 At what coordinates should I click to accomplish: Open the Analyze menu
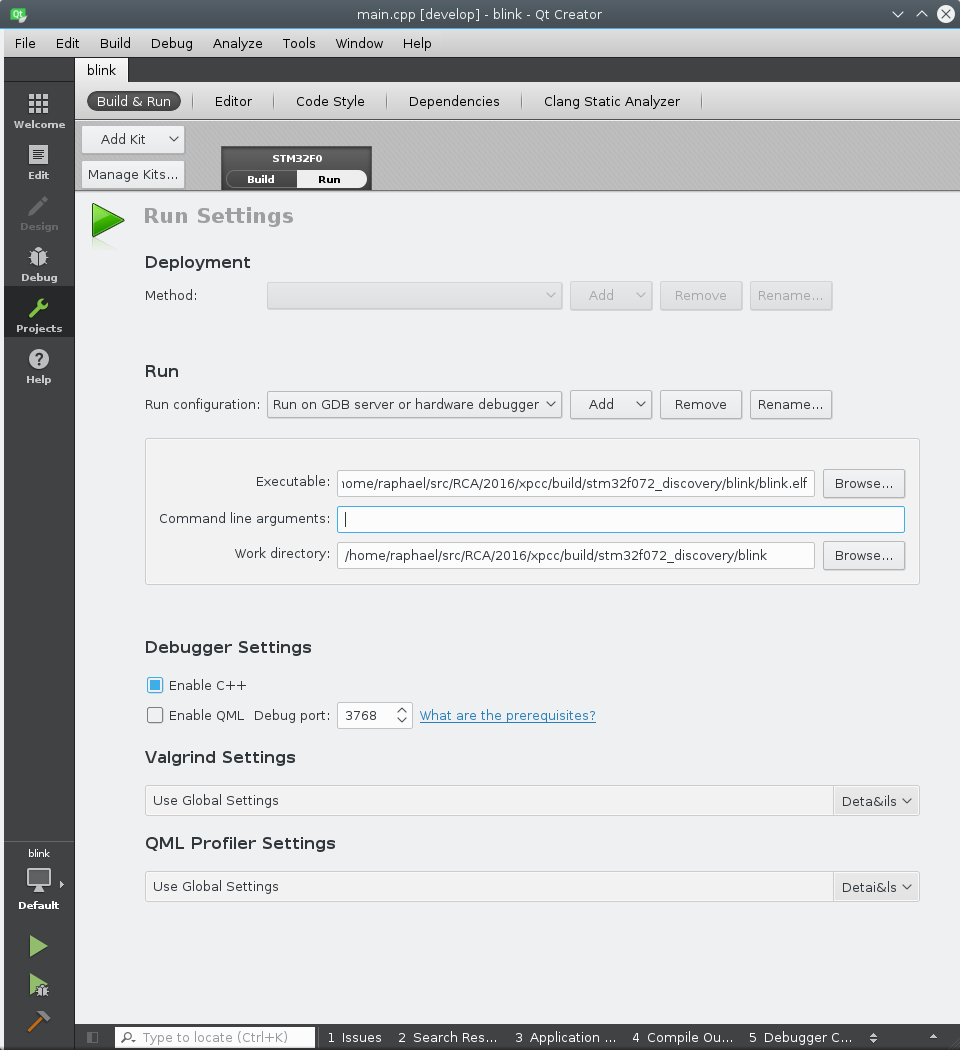click(x=238, y=44)
